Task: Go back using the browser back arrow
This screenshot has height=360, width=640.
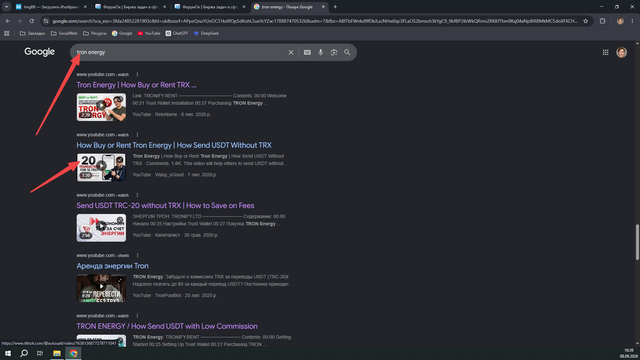Action: (8, 21)
